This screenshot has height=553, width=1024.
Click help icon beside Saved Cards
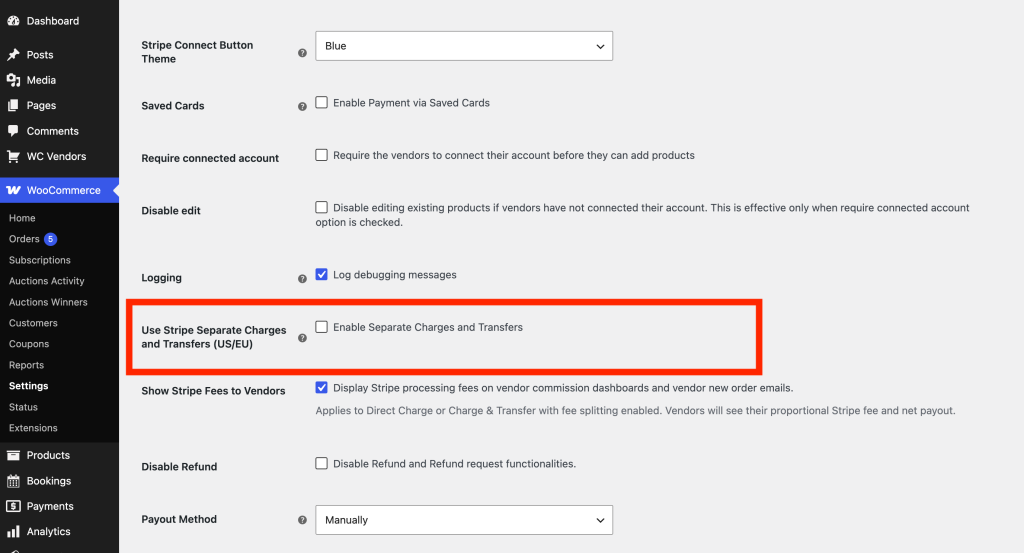302,106
